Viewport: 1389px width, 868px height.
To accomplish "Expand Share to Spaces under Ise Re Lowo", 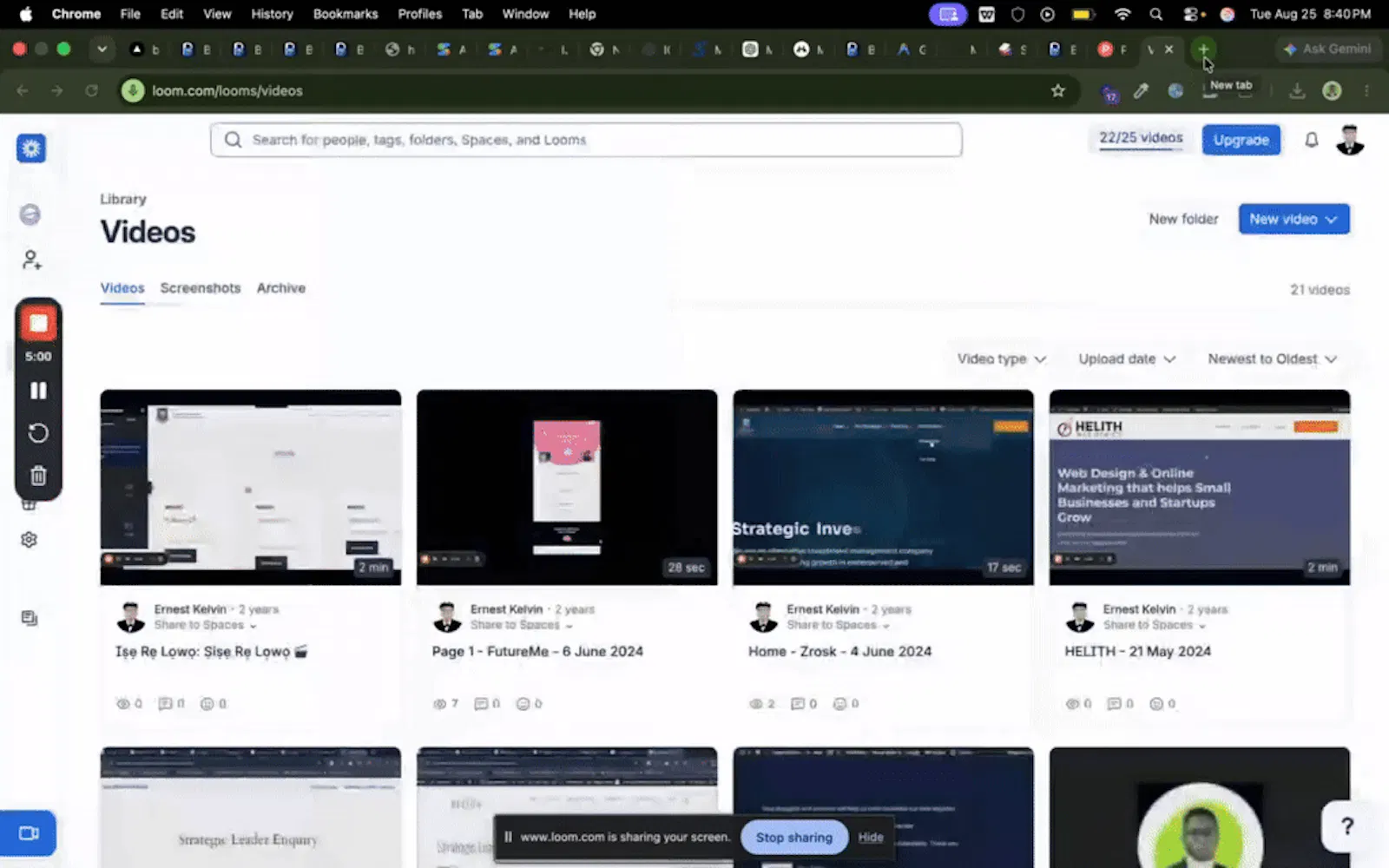I will click(206, 625).
